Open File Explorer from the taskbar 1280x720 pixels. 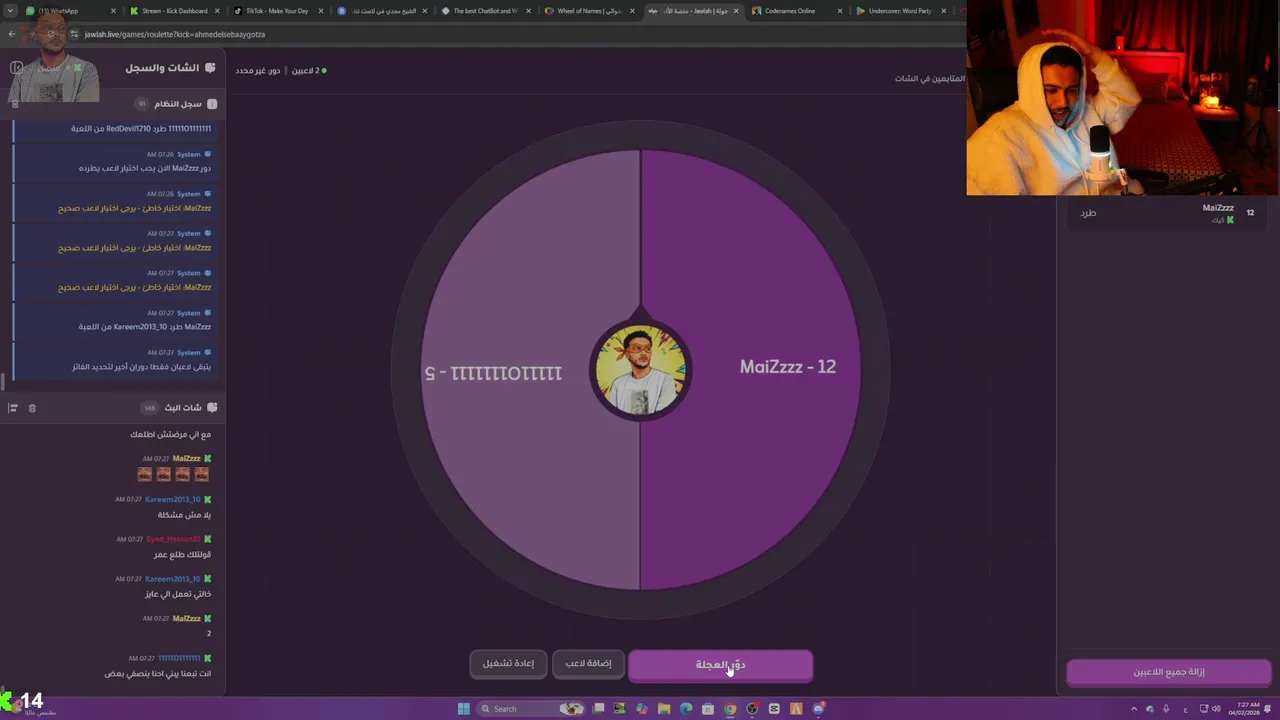[664, 708]
